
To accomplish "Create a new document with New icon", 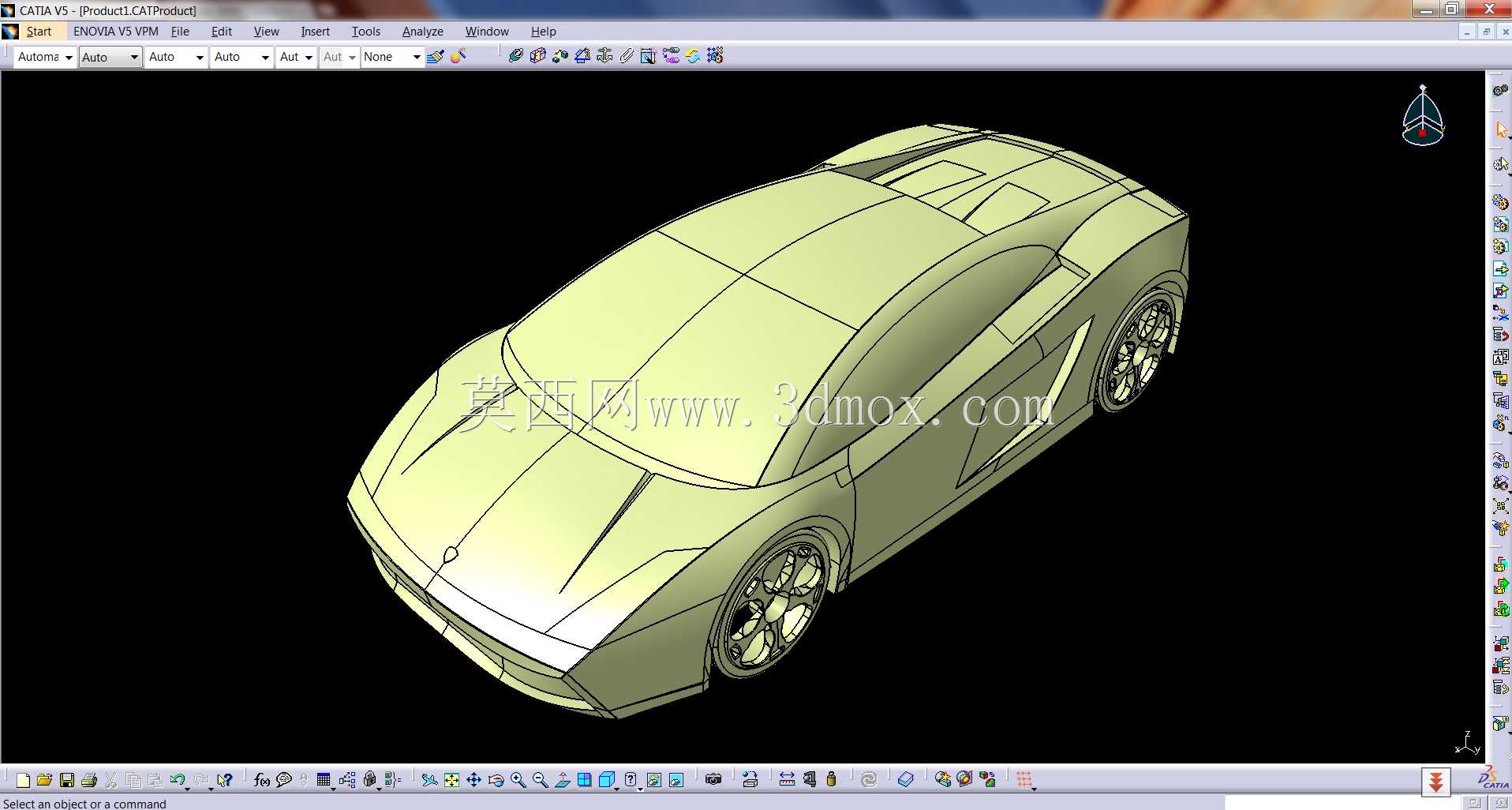I will 23,780.
